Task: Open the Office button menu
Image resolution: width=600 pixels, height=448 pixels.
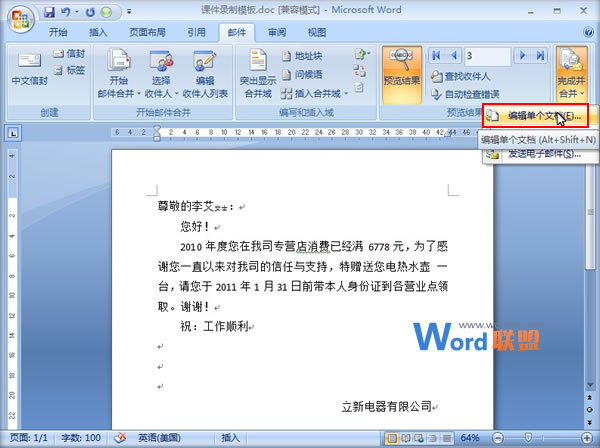Action: coord(21,19)
